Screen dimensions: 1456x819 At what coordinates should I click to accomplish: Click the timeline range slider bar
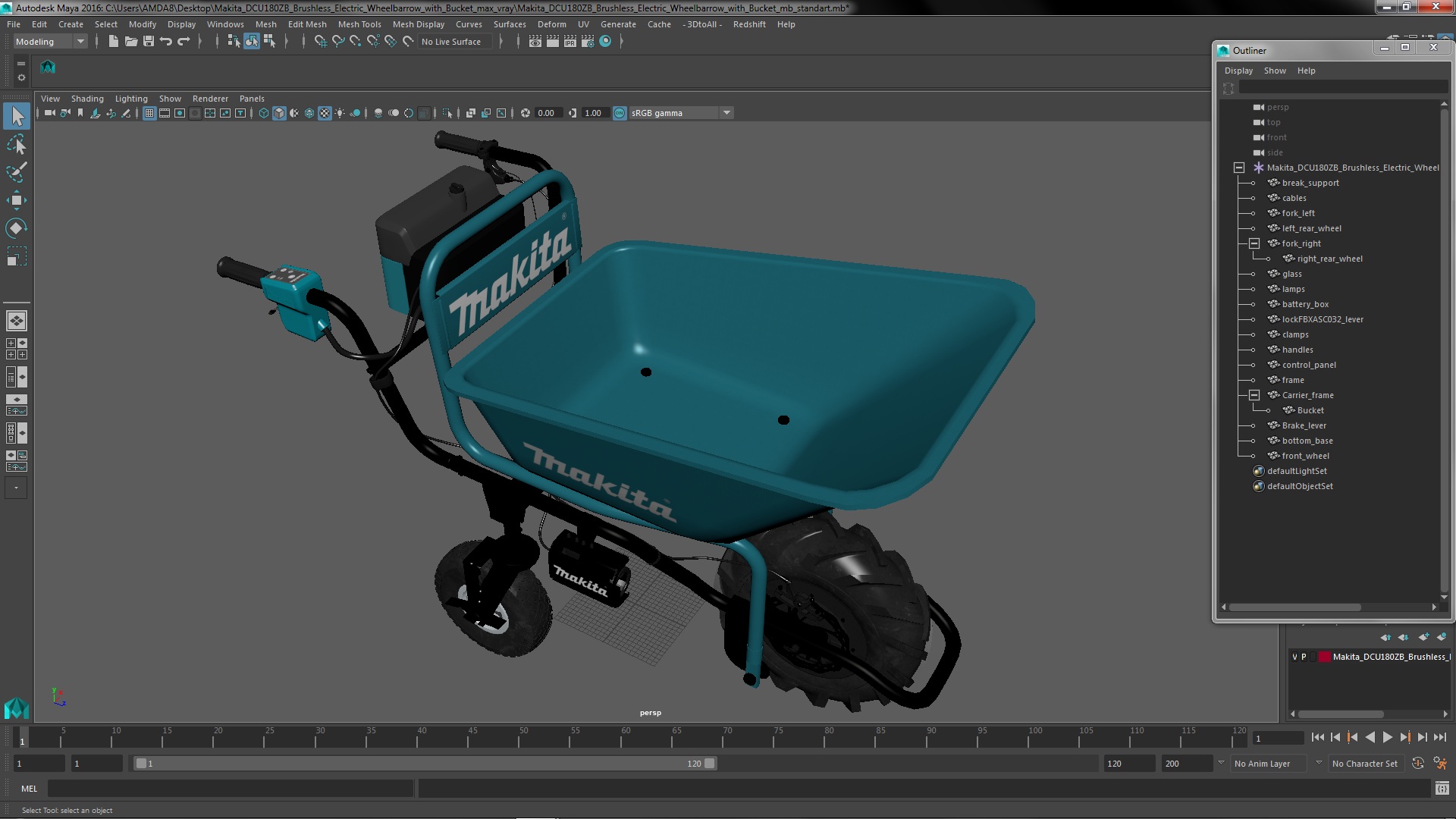pyautogui.click(x=425, y=764)
